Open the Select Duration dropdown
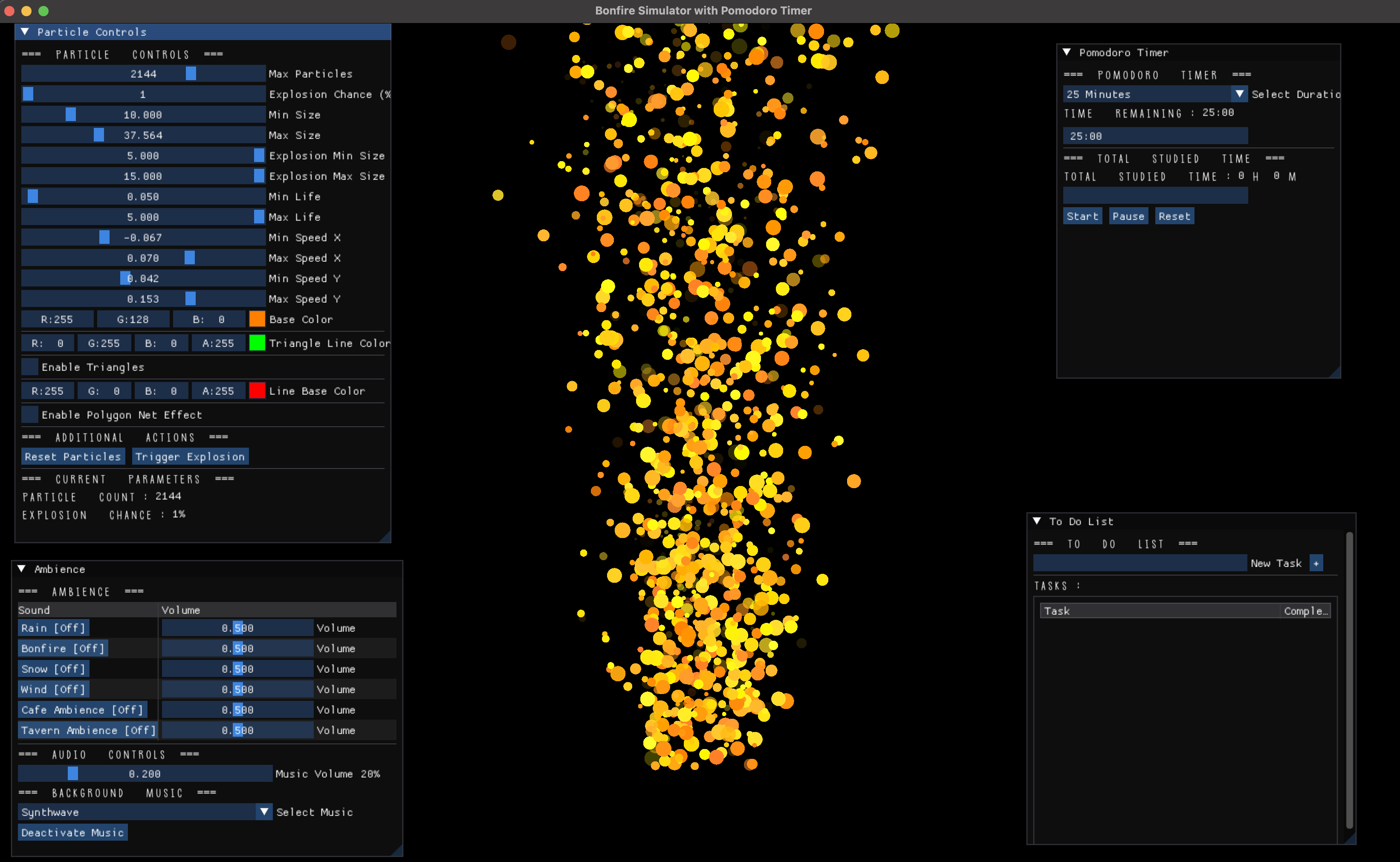 point(1155,94)
